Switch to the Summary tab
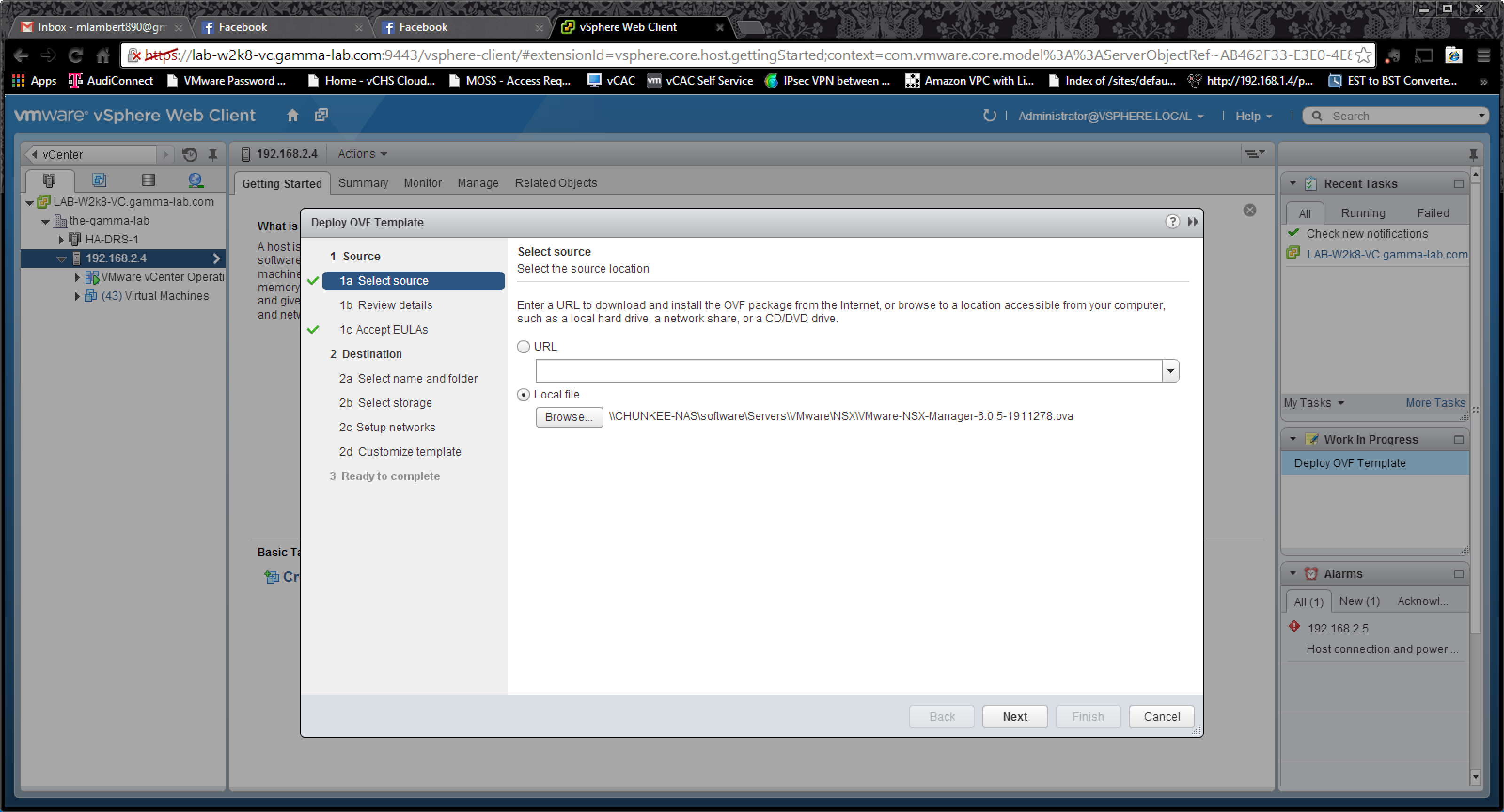This screenshot has height=812, width=1504. click(362, 183)
